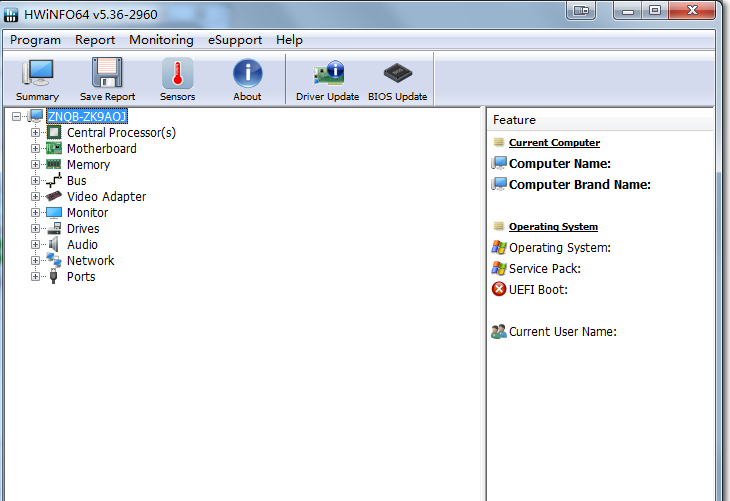
Task: Click the Current User Name people icon
Action: point(499,332)
